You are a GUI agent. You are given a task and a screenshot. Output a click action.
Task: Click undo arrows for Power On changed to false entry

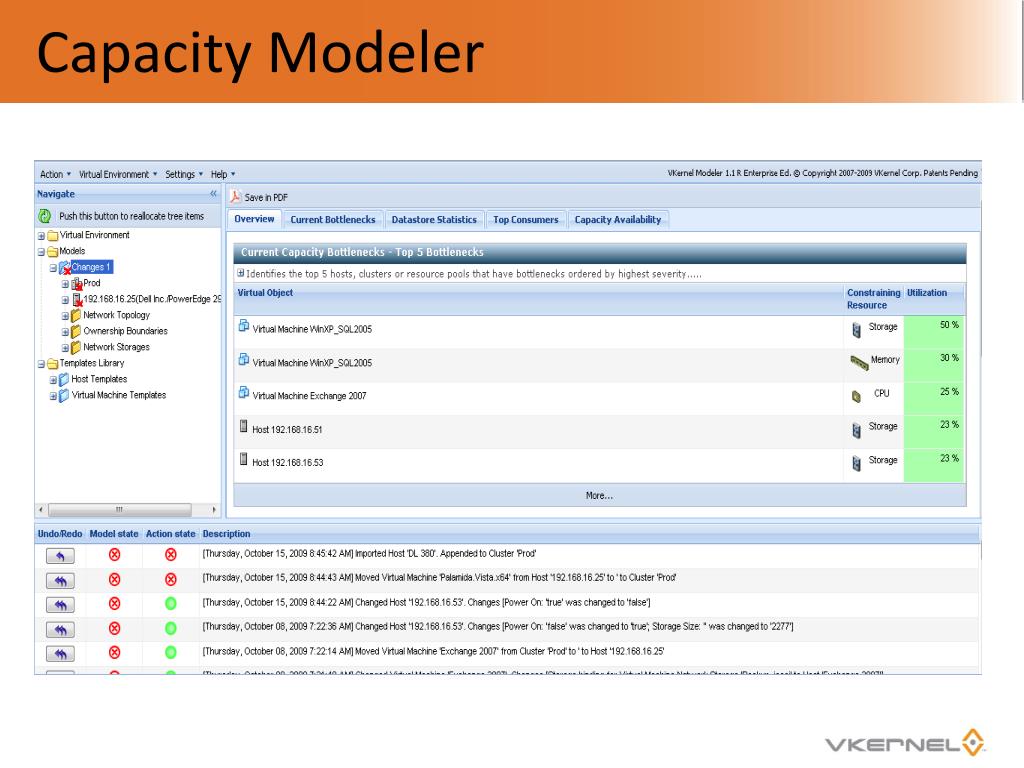(x=60, y=605)
